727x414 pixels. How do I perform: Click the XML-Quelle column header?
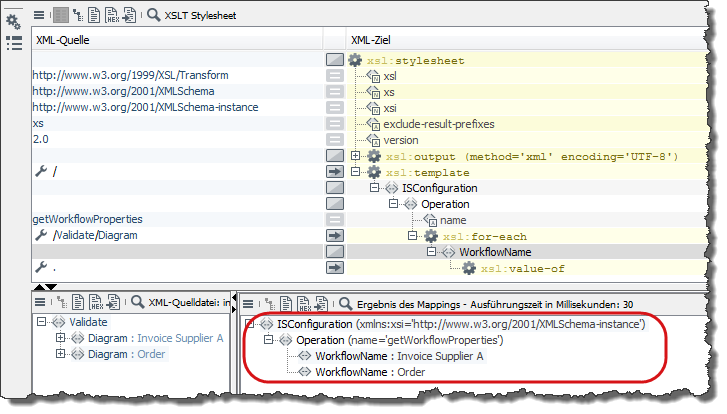click(x=60, y=39)
